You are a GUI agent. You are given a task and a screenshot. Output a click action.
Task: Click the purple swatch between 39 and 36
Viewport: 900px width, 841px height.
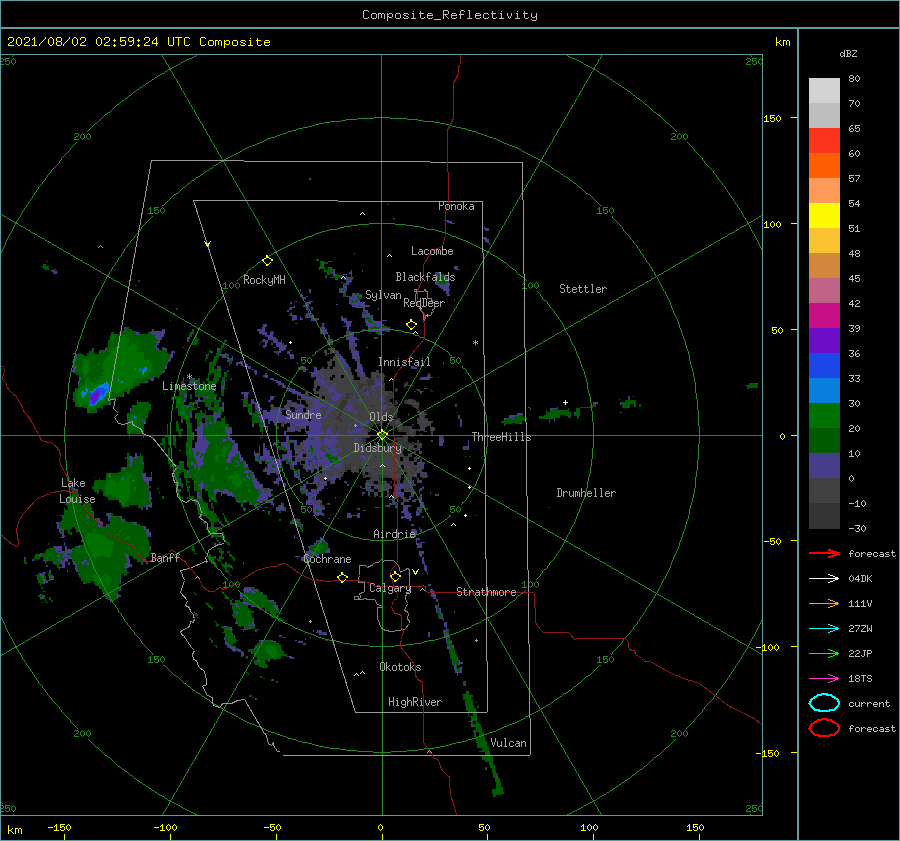click(x=824, y=341)
